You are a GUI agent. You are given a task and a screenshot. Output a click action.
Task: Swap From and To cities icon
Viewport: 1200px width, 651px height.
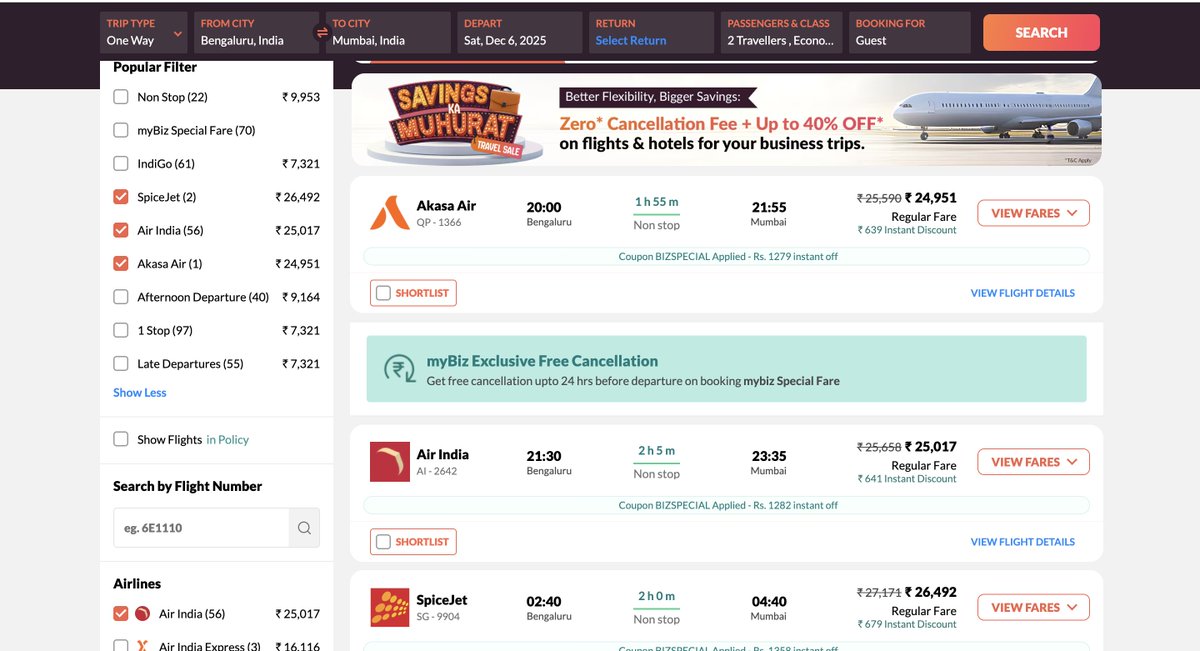[x=322, y=33]
